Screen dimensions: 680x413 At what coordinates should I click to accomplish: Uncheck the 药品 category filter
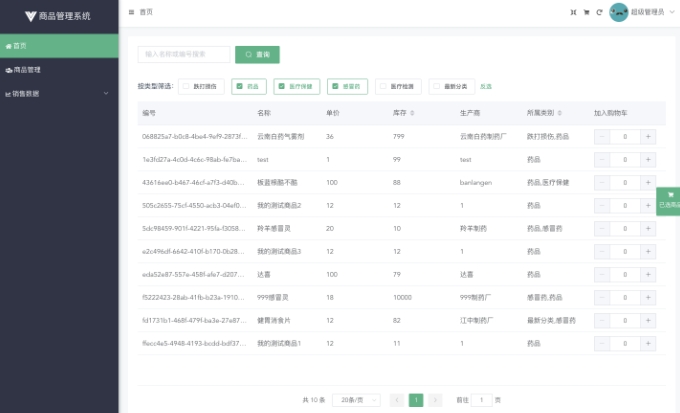click(x=249, y=86)
